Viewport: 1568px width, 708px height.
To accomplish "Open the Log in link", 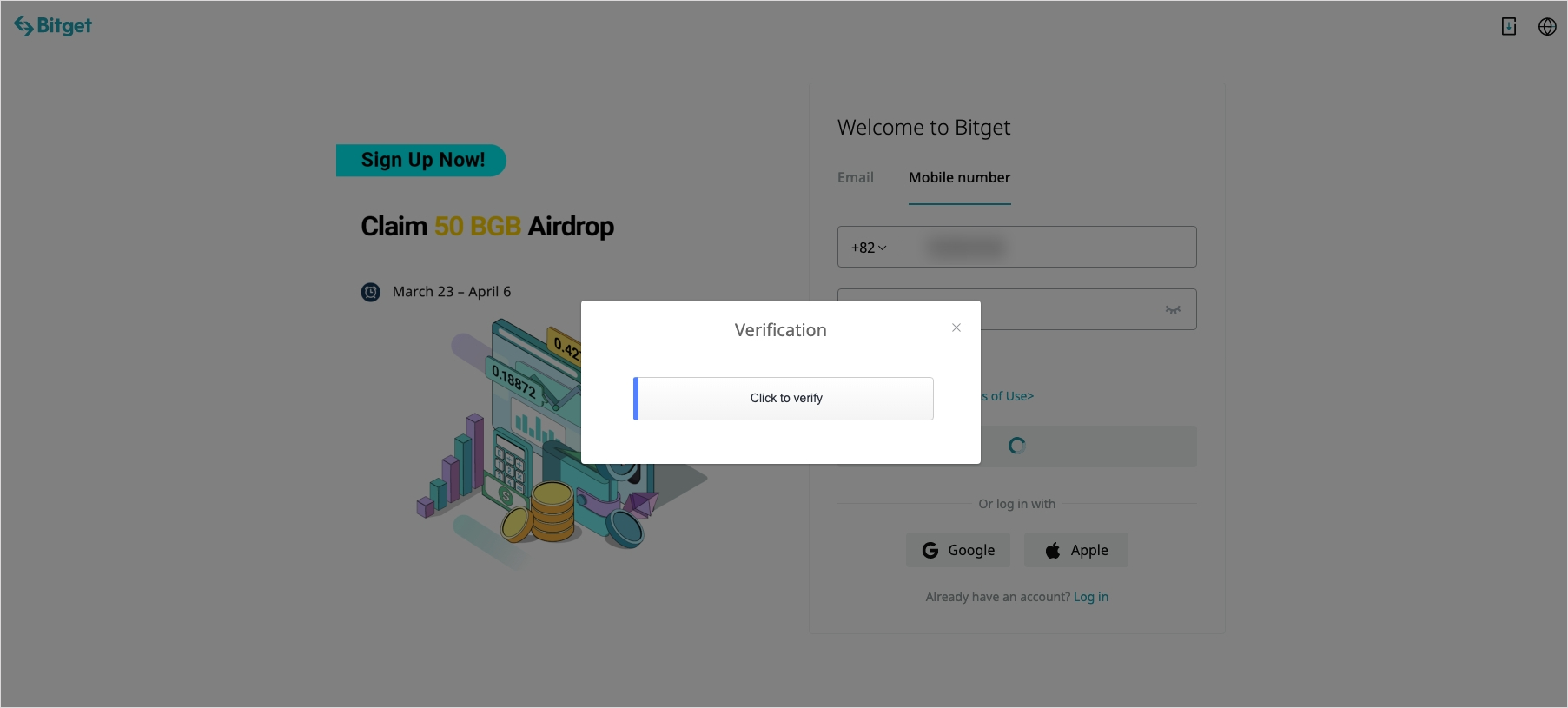I will [x=1091, y=597].
